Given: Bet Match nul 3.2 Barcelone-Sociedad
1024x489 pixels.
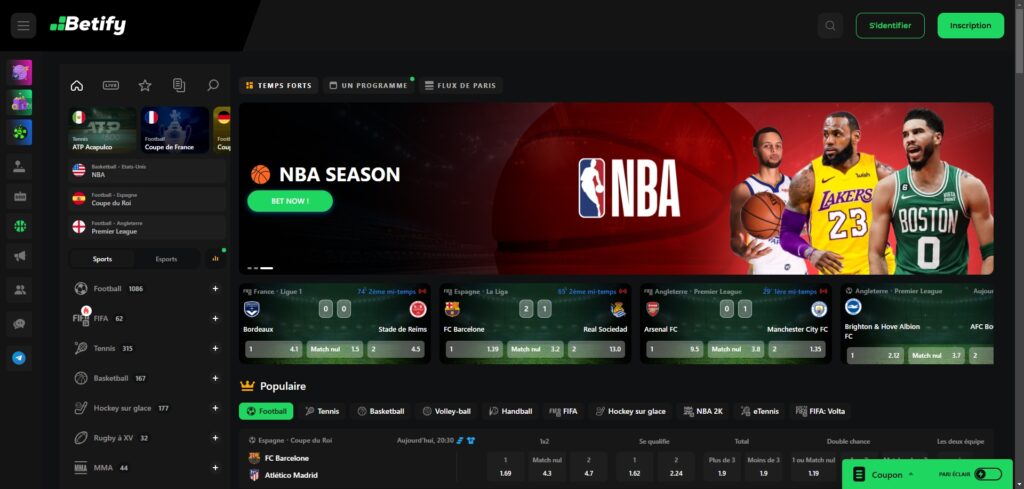Looking at the screenshot, I should [x=536, y=349].
